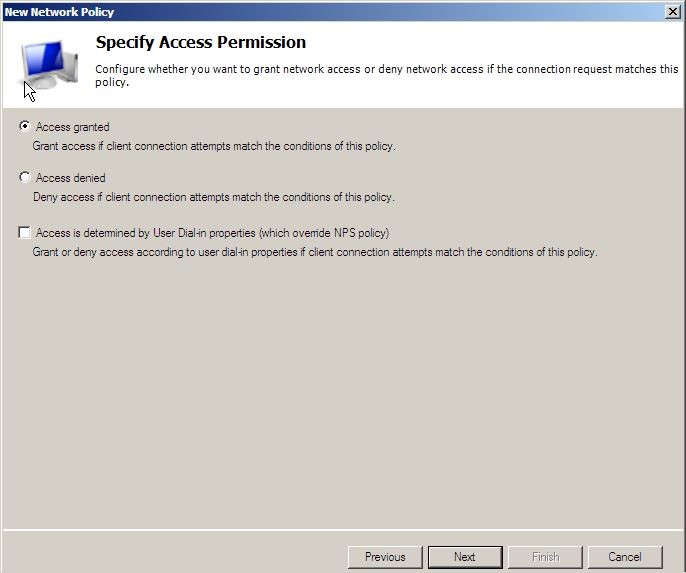The width and height of the screenshot is (686, 573).
Task: Click the "Grant access if client connection" description
Action: 214,146
